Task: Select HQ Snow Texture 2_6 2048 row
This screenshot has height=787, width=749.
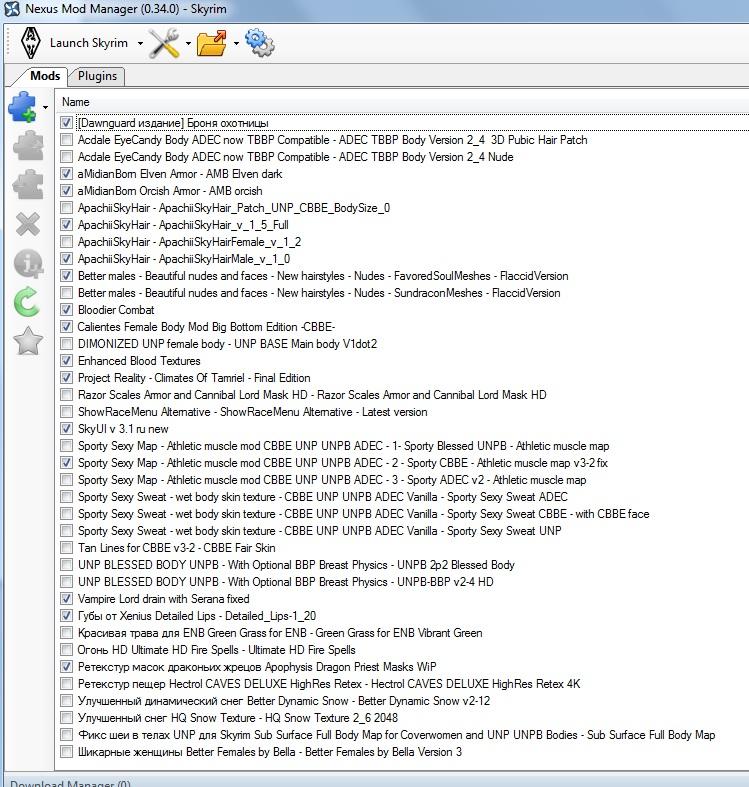Action: point(238,718)
